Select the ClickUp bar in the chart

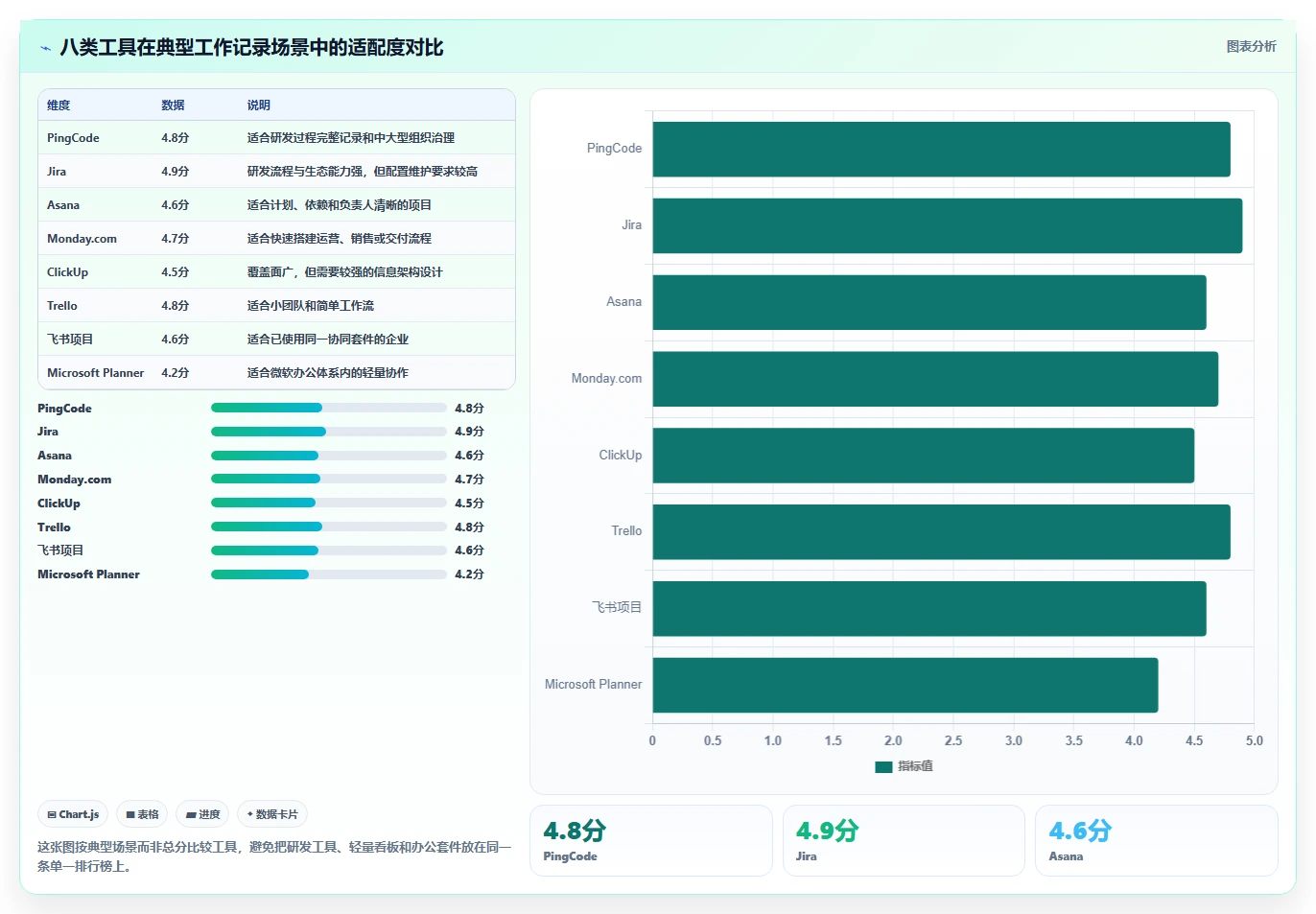(x=924, y=456)
